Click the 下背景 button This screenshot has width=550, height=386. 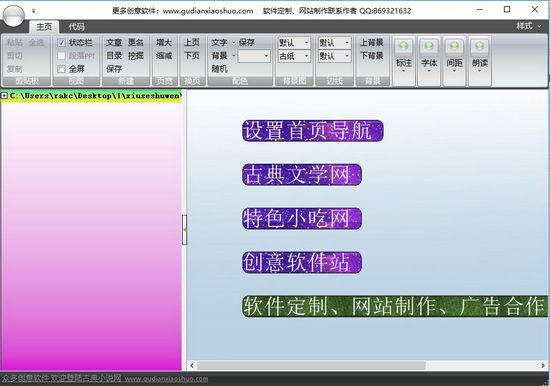[372, 55]
